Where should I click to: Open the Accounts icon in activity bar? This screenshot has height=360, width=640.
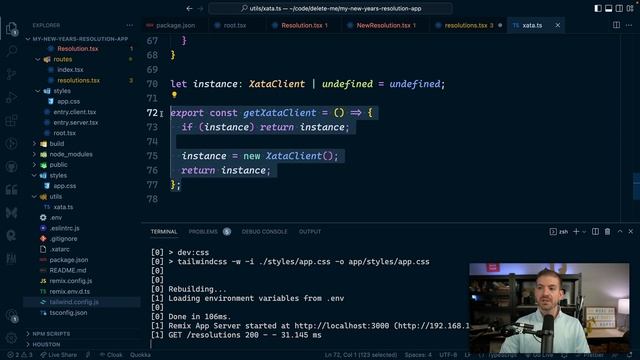[11, 316]
